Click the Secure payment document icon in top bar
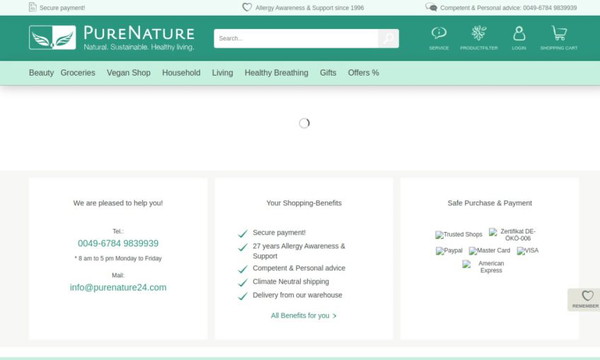The image size is (600, 360). pyautogui.click(x=33, y=7)
